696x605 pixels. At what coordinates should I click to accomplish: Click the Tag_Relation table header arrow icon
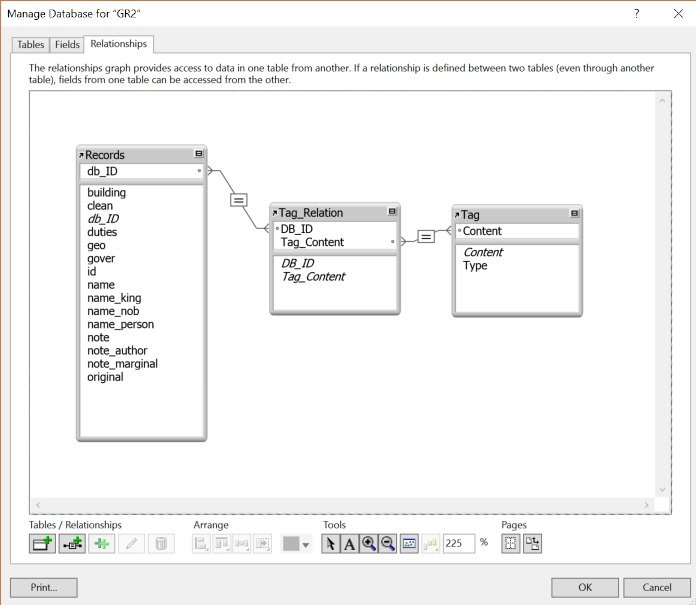tap(275, 213)
